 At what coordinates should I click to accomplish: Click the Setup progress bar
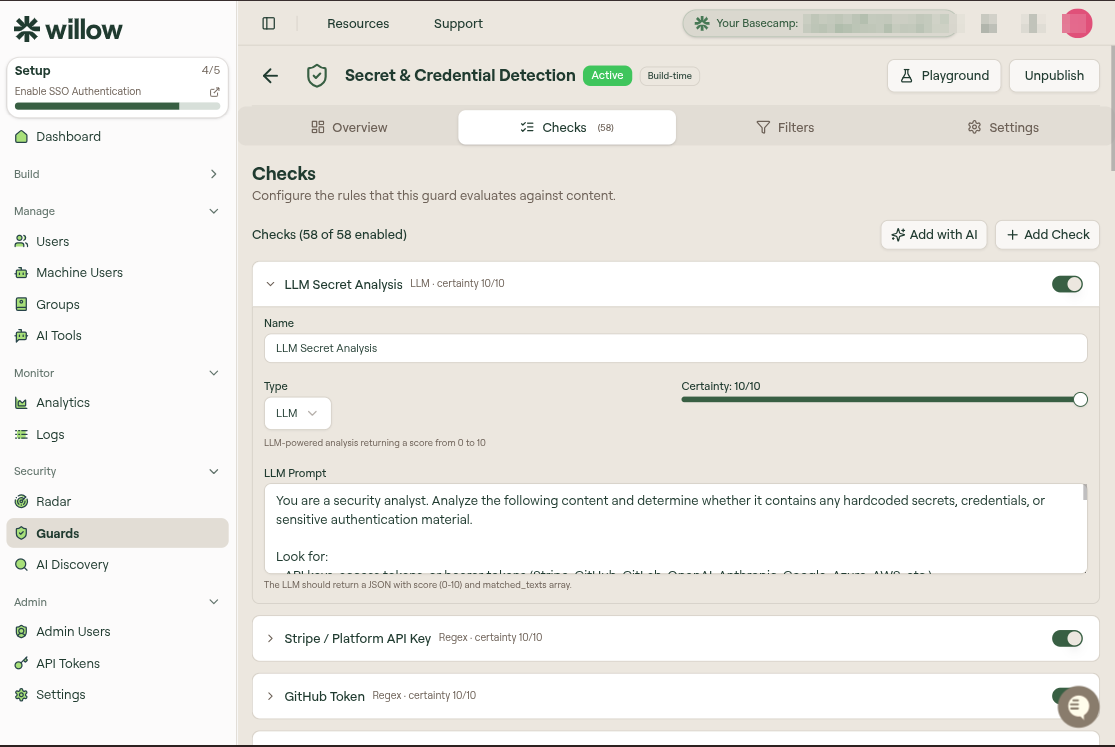(117, 107)
